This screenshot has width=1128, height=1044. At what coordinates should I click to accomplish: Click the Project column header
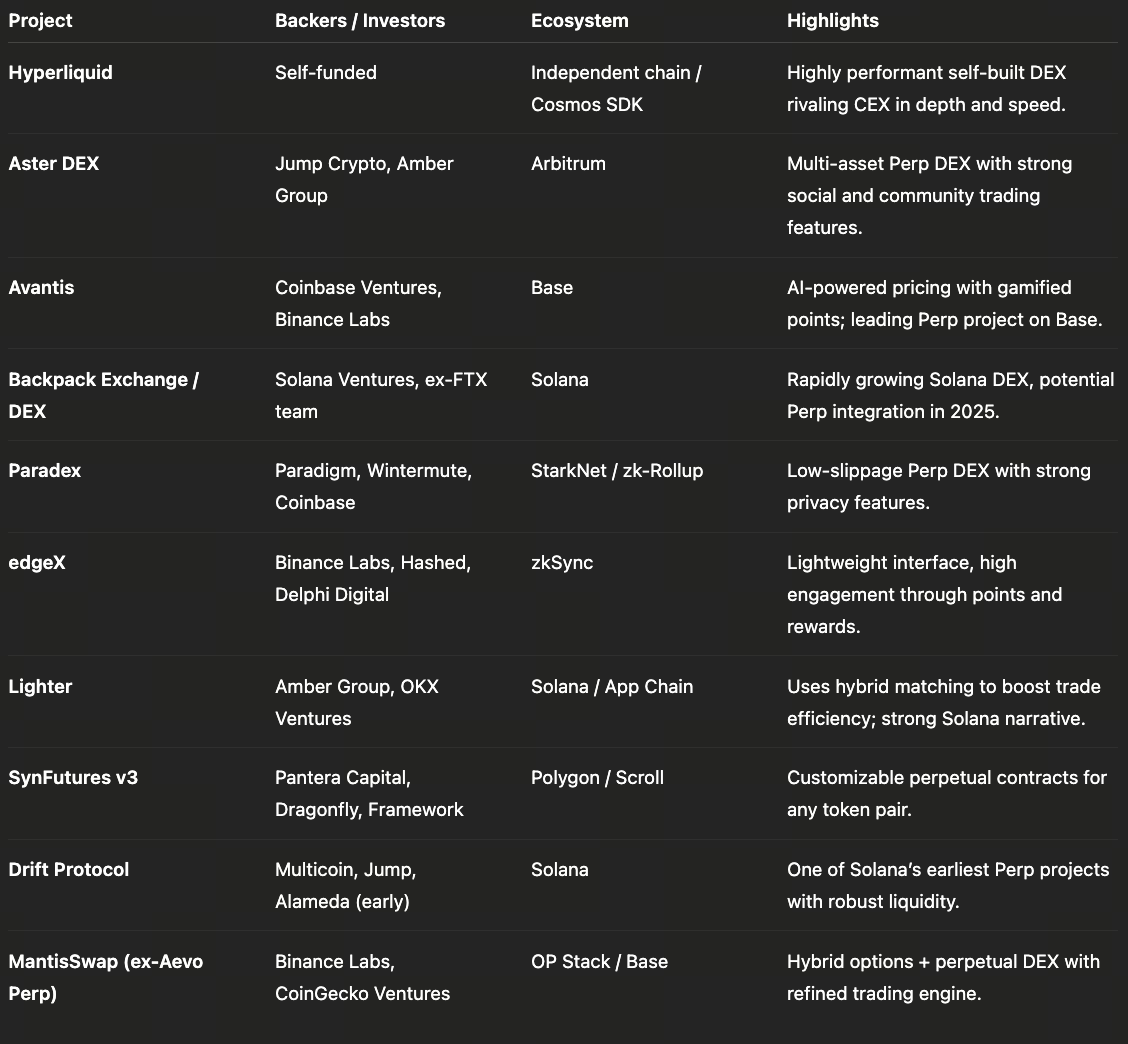pos(41,20)
